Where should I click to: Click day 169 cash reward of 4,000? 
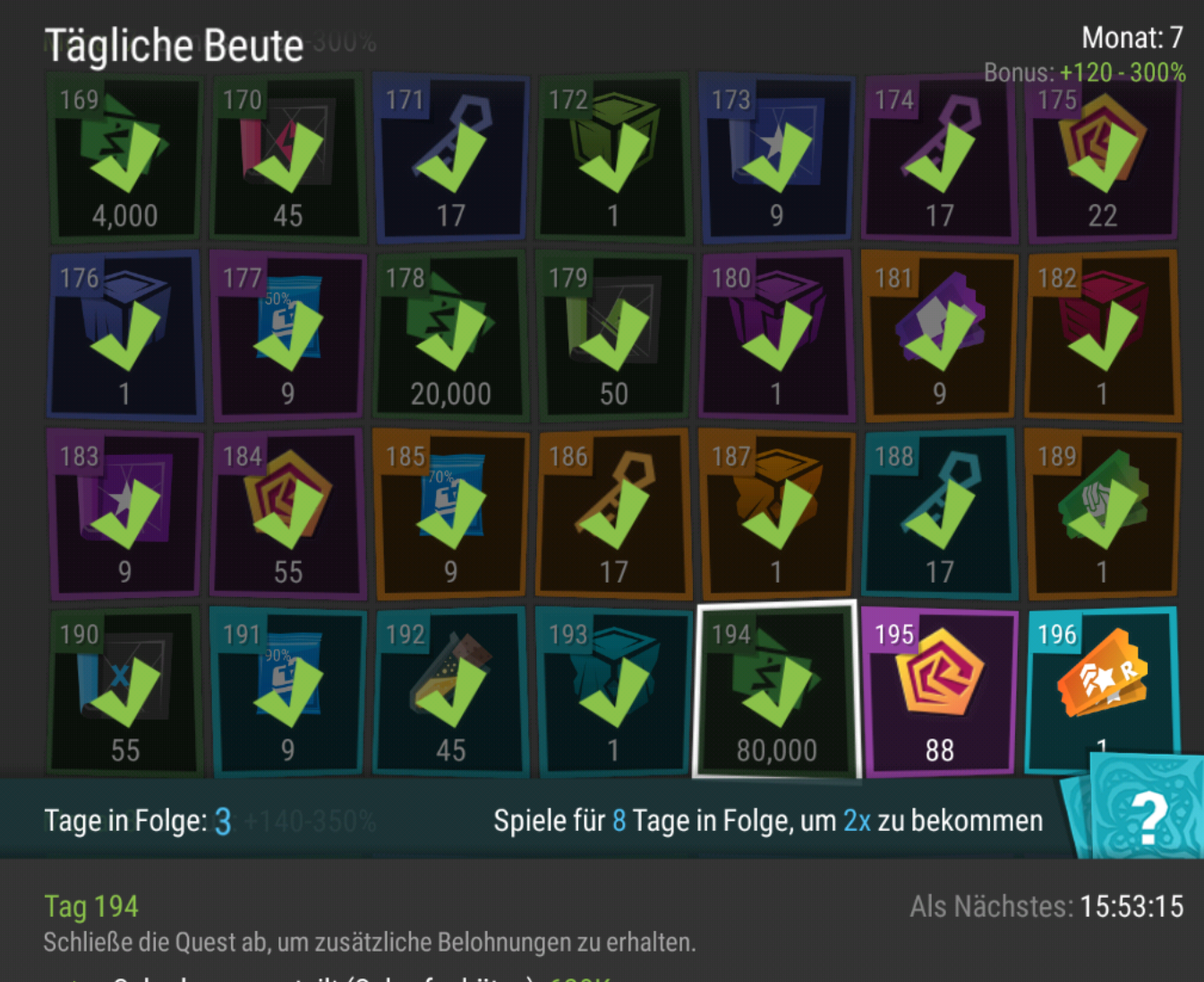point(125,159)
